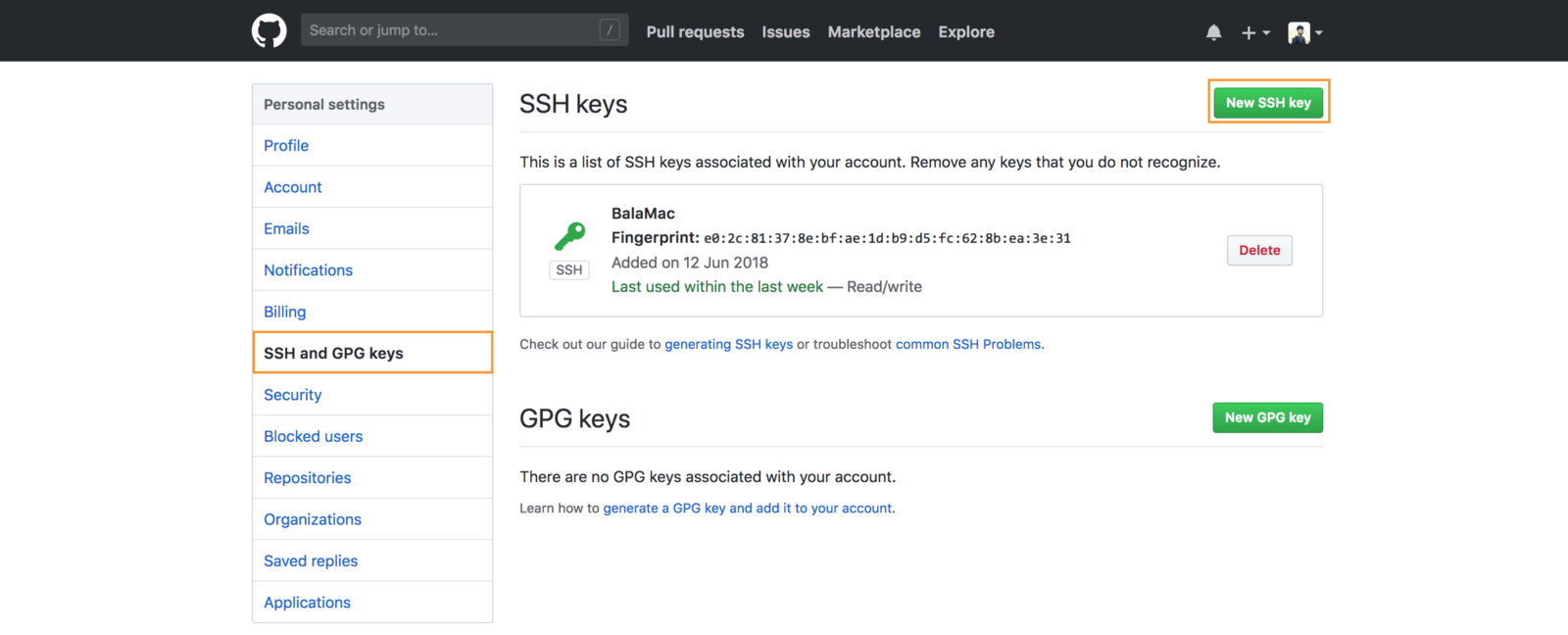Open Explore from the header
The image size is (1568, 635).
point(965,32)
